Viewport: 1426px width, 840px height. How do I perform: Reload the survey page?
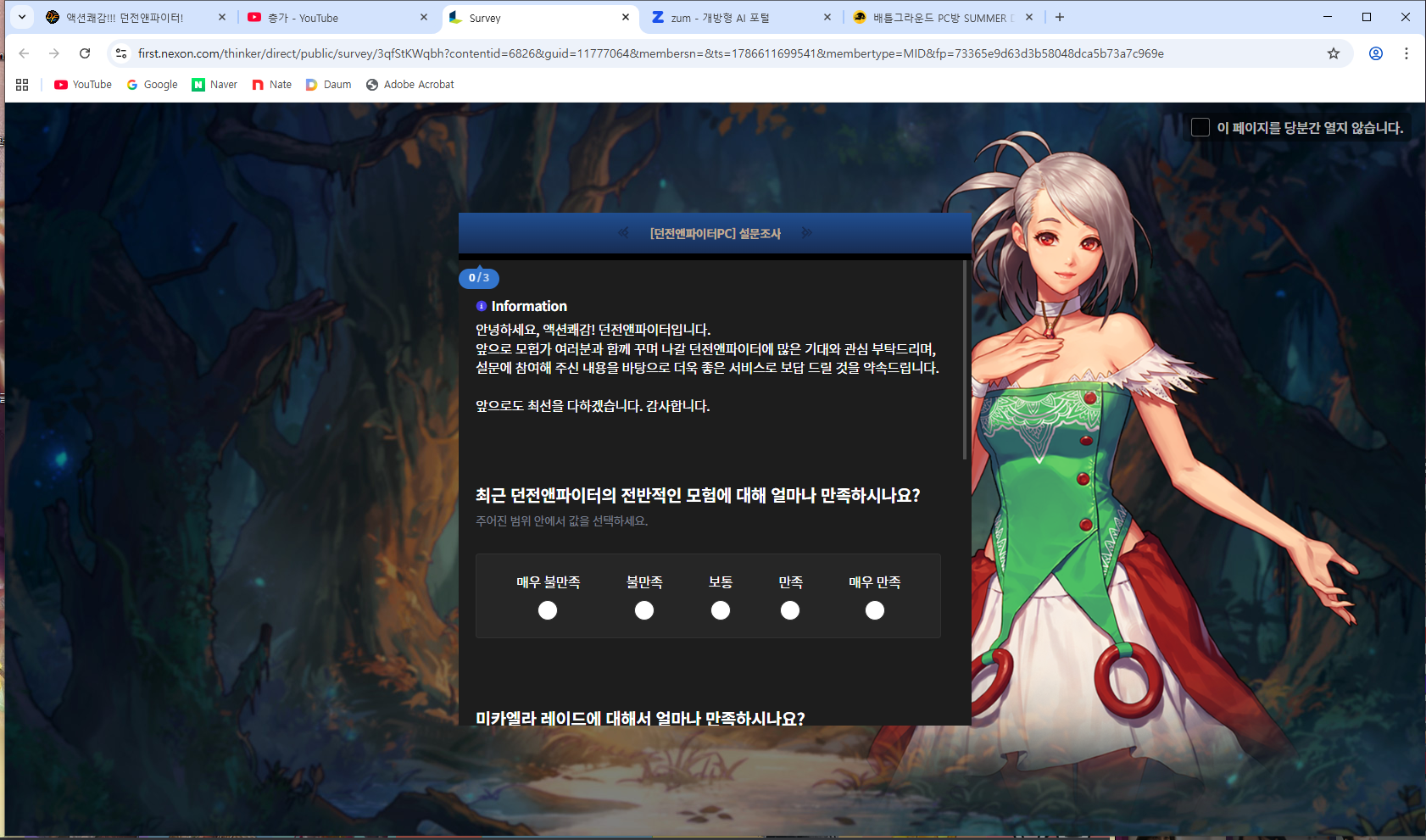pos(85,53)
